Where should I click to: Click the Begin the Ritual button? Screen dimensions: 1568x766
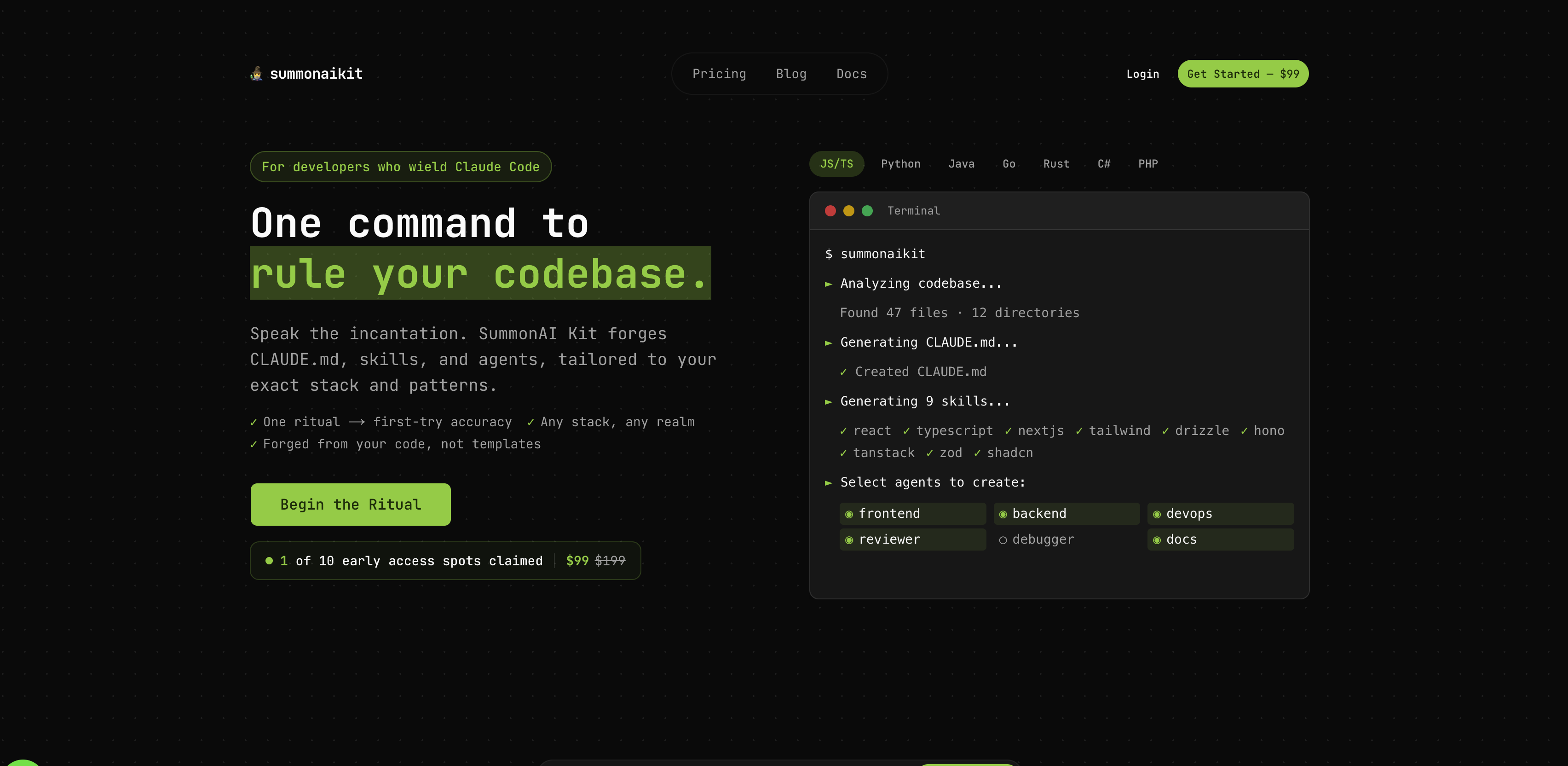(x=351, y=504)
